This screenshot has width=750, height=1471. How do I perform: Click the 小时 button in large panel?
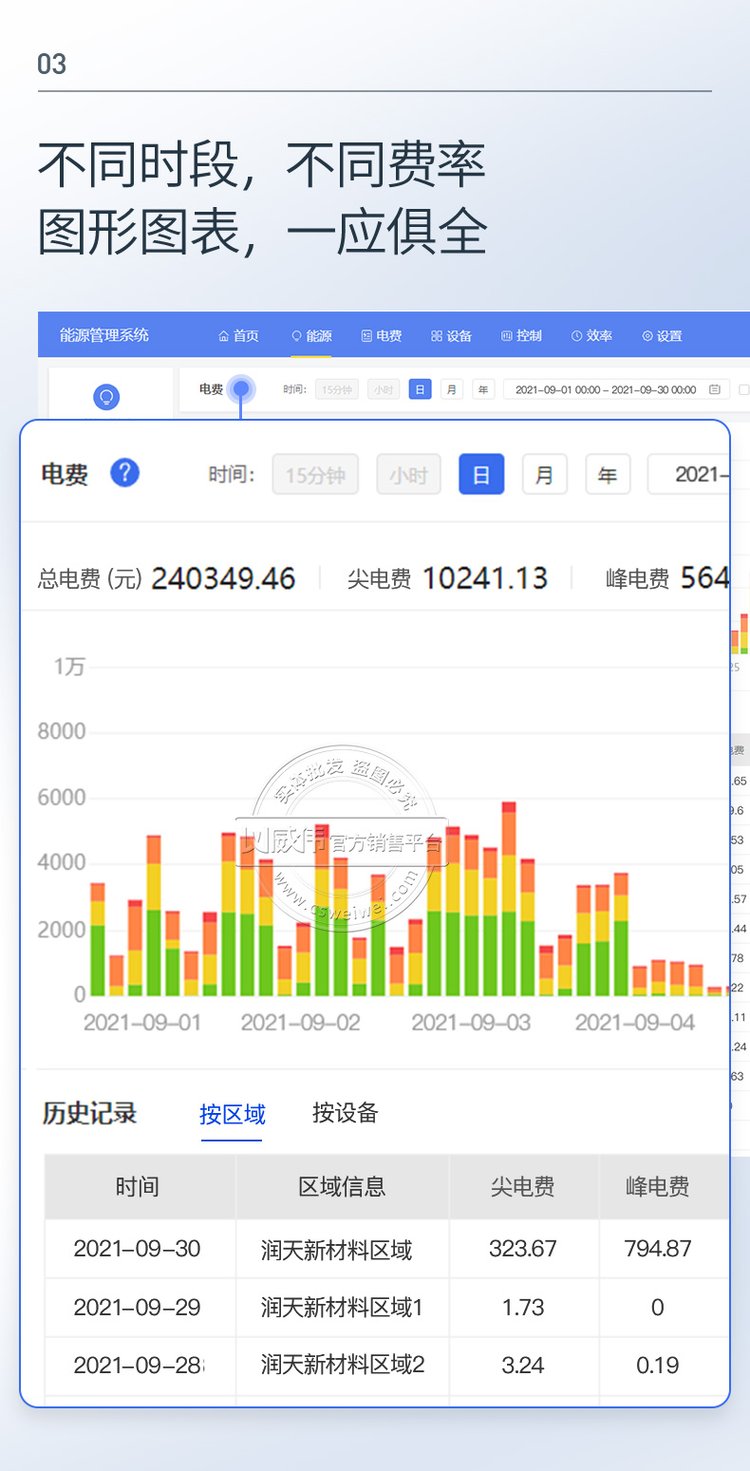(408, 475)
